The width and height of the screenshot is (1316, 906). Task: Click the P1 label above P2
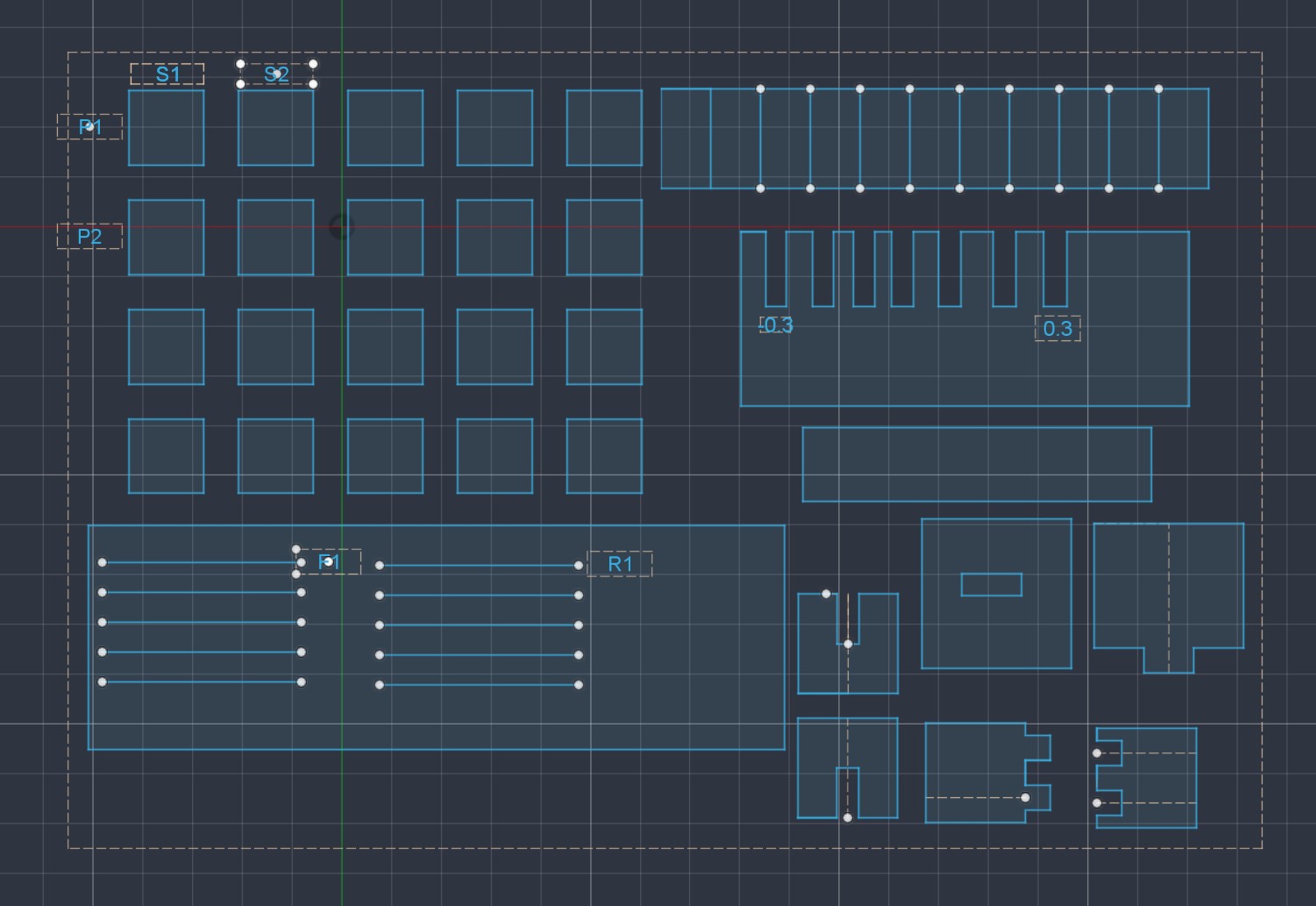tap(89, 127)
